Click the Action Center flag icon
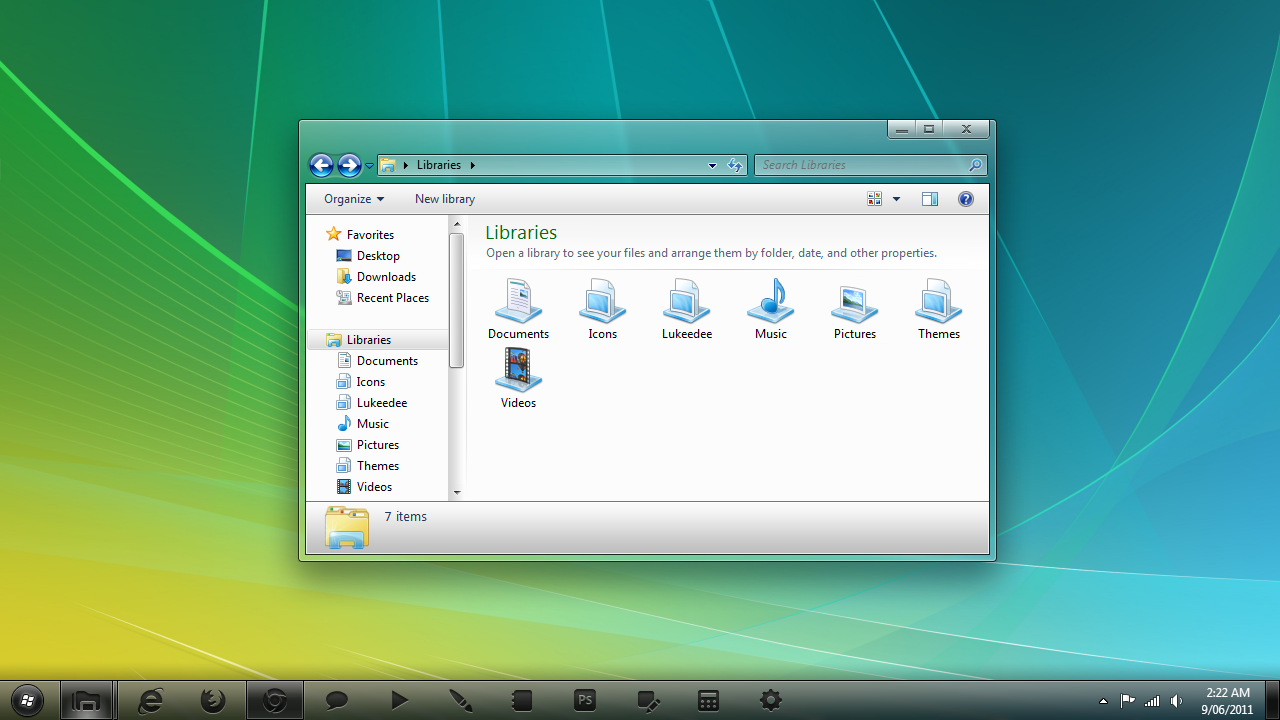Screen dimensions: 1280x720 click(x=1128, y=700)
